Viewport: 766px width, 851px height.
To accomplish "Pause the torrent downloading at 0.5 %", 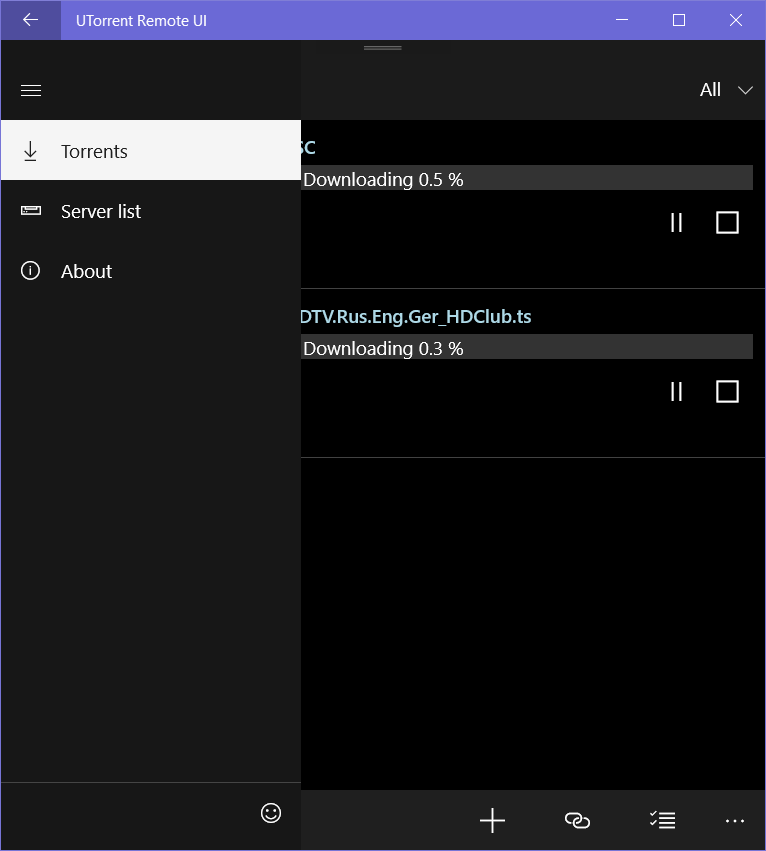I will (x=676, y=222).
